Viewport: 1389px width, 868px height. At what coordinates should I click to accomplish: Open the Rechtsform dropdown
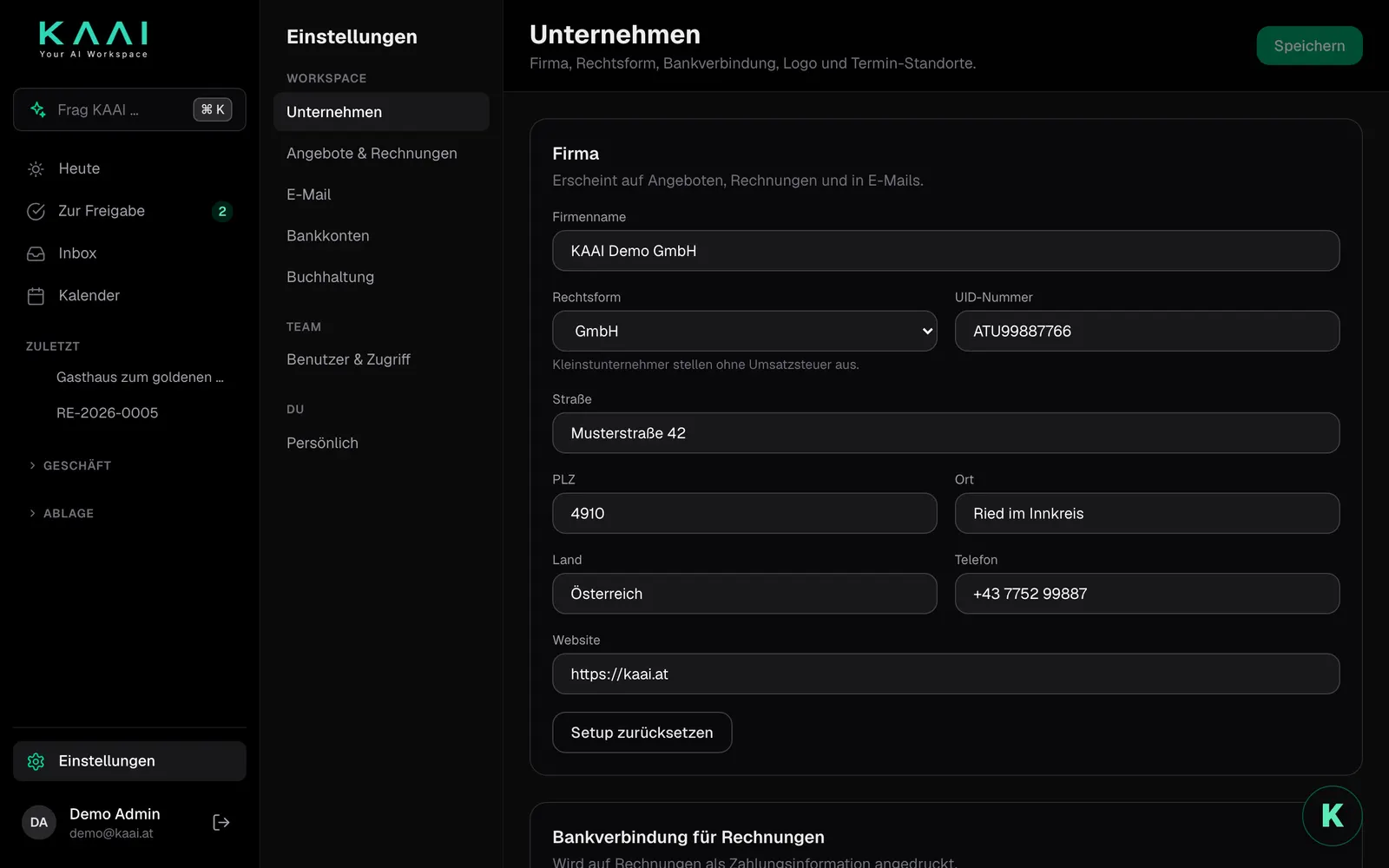click(x=744, y=331)
